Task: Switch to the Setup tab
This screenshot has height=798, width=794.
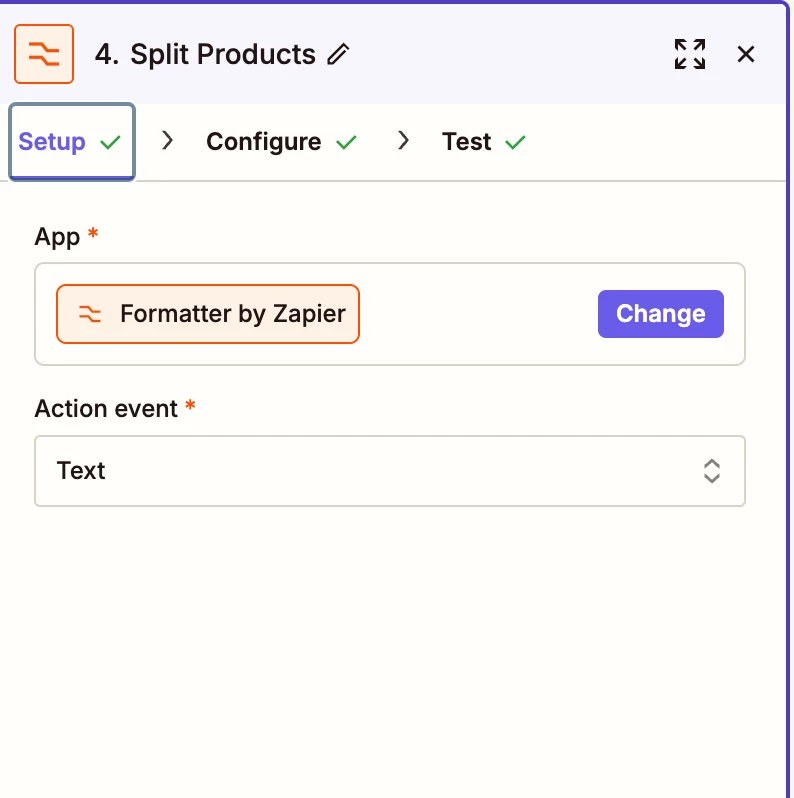Action: (52, 142)
